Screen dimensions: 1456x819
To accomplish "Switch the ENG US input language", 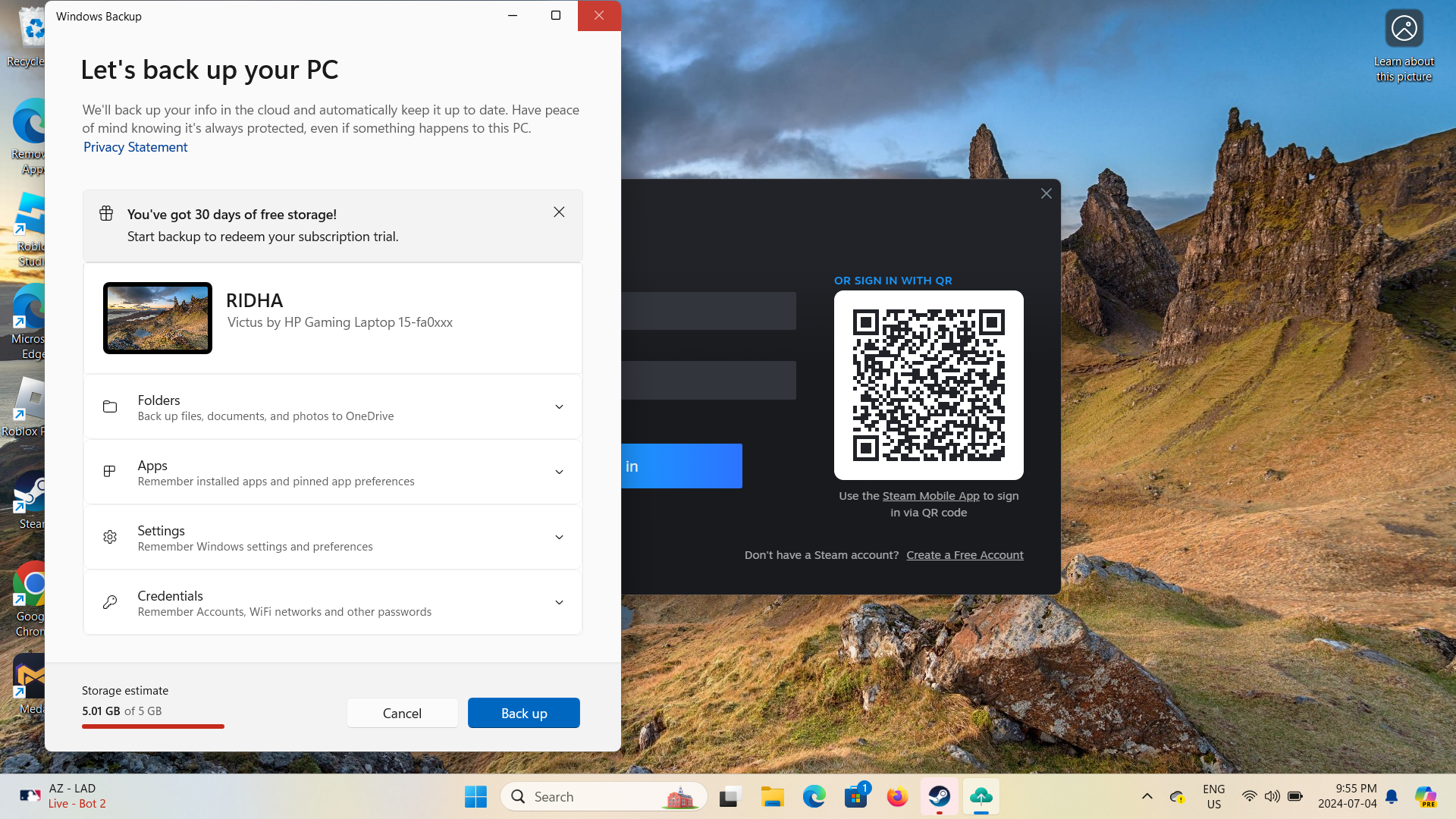I will coord(1214,797).
